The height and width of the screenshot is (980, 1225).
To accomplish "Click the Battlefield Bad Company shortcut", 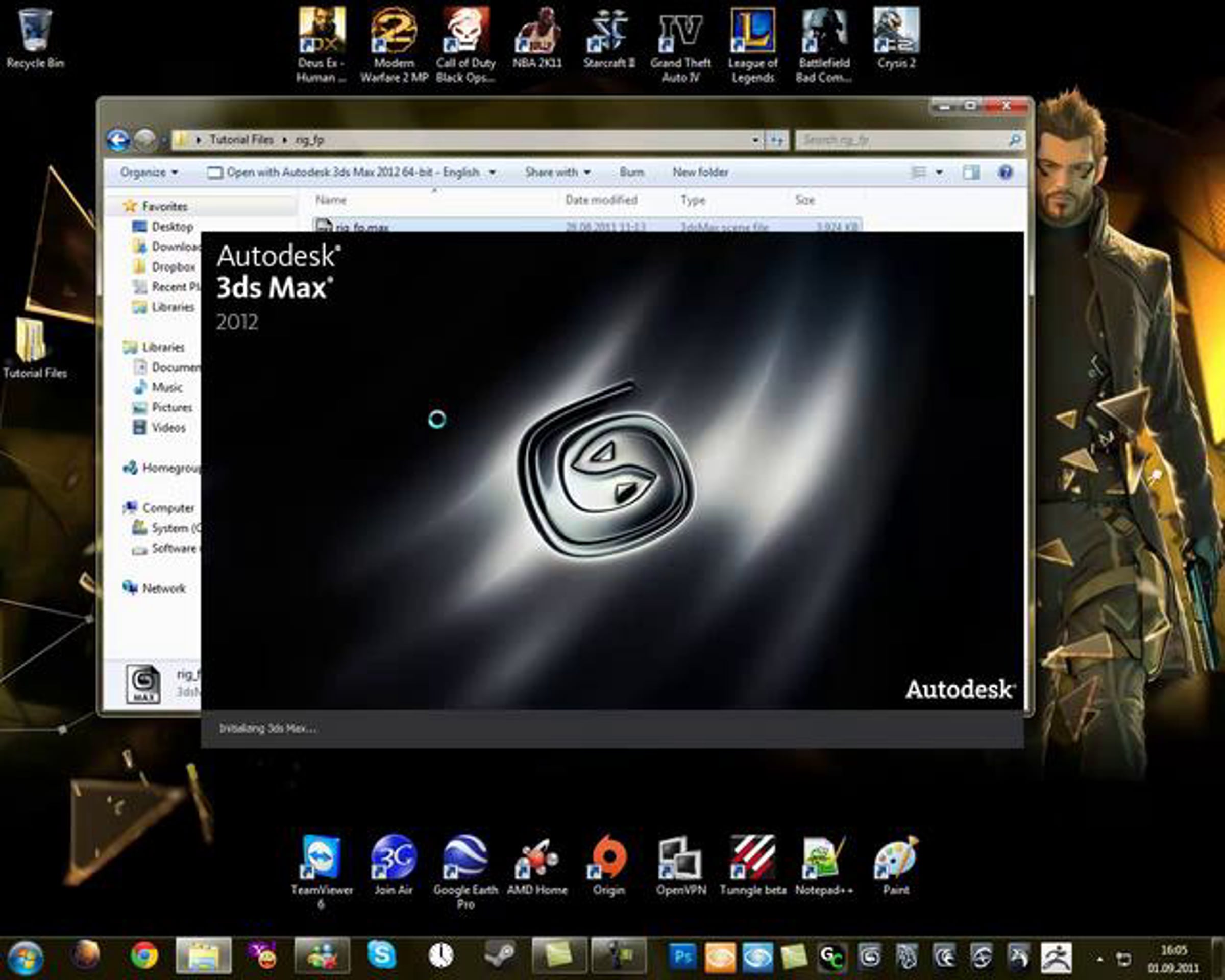I will (824, 45).
